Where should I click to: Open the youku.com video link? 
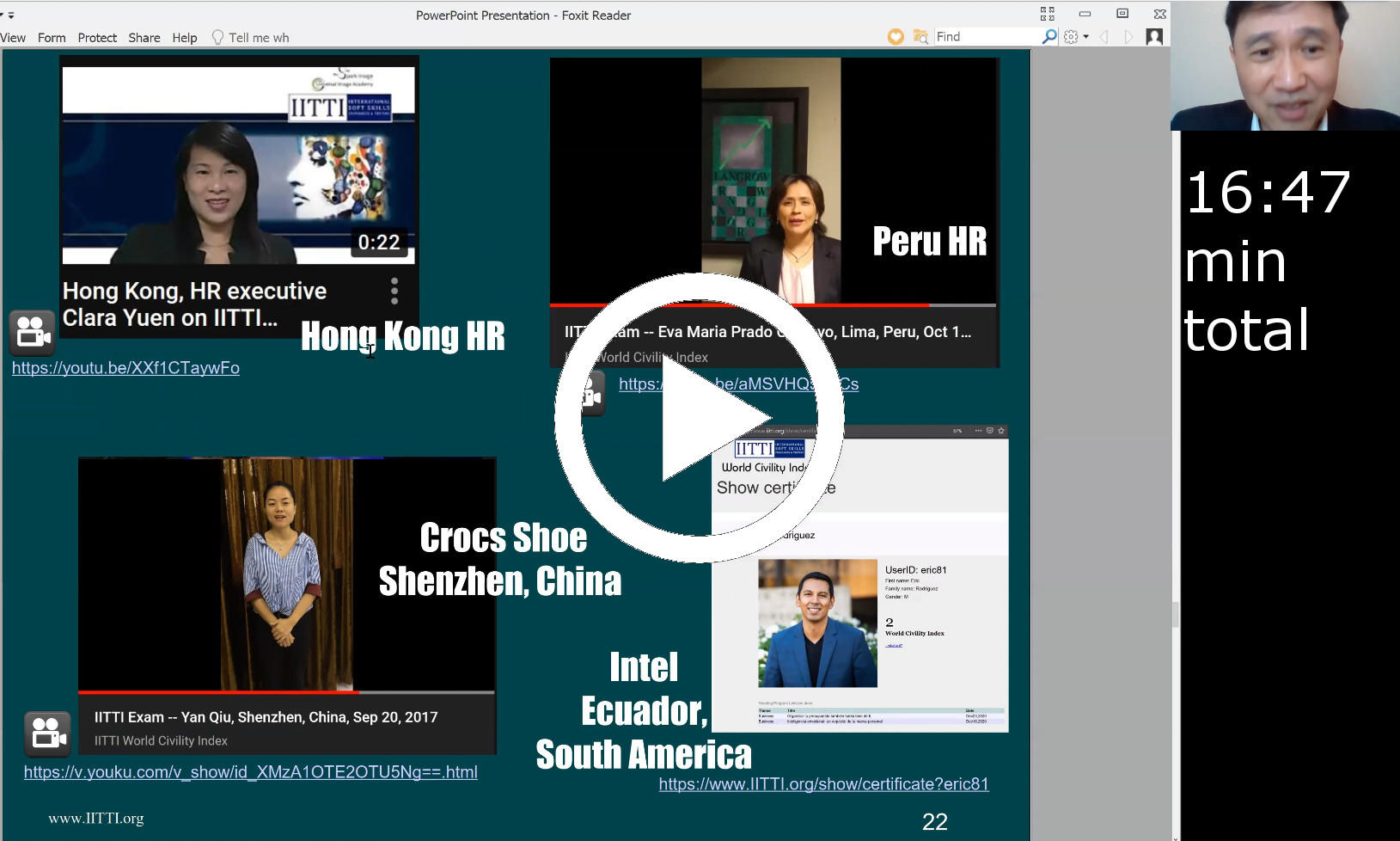251,772
